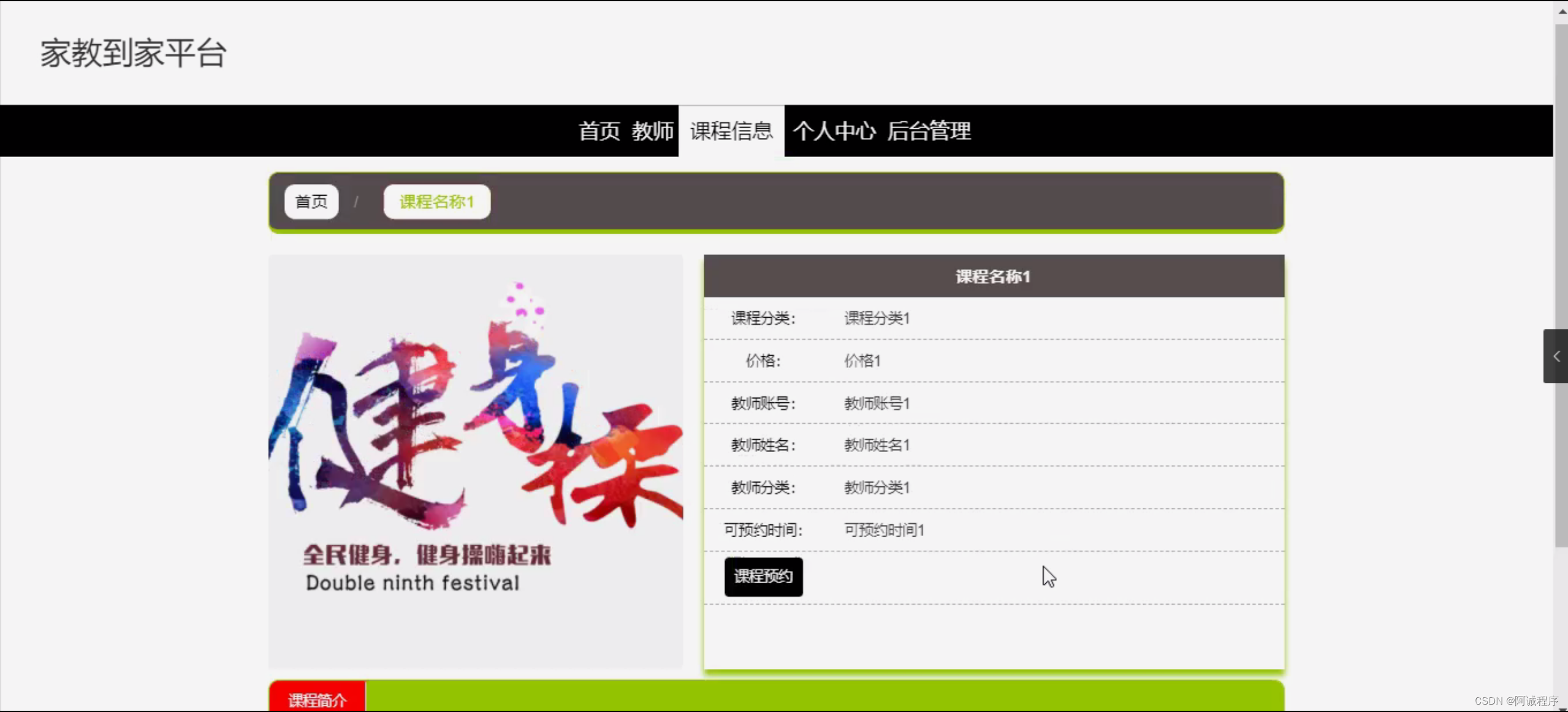Screen dimensions: 1568x712
Task: Expand the collapsed side panel chevron
Action: (1557, 356)
